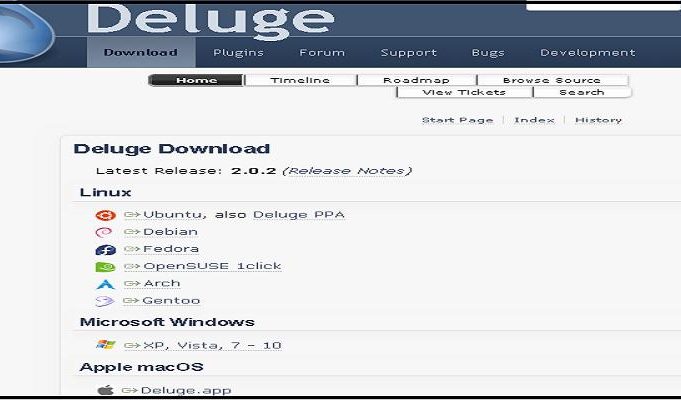Click the Windows flag icon

[106, 345]
